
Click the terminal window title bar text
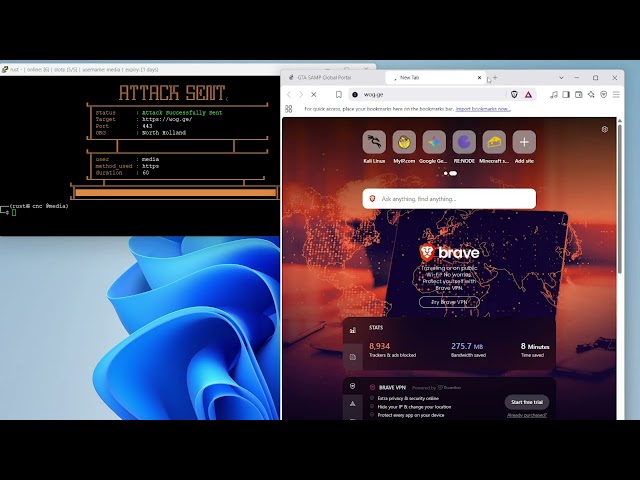click(84, 69)
